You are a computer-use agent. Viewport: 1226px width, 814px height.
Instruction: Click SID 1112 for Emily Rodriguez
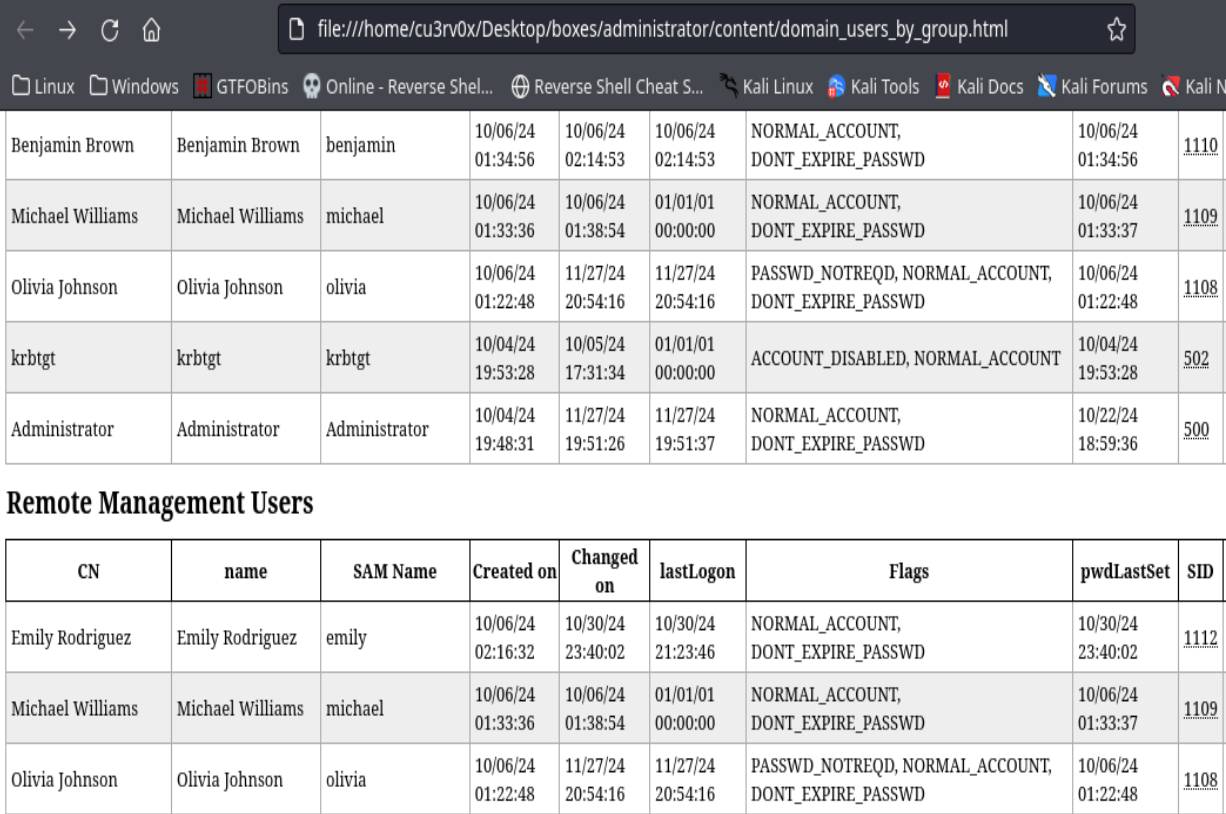click(x=1200, y=637)
